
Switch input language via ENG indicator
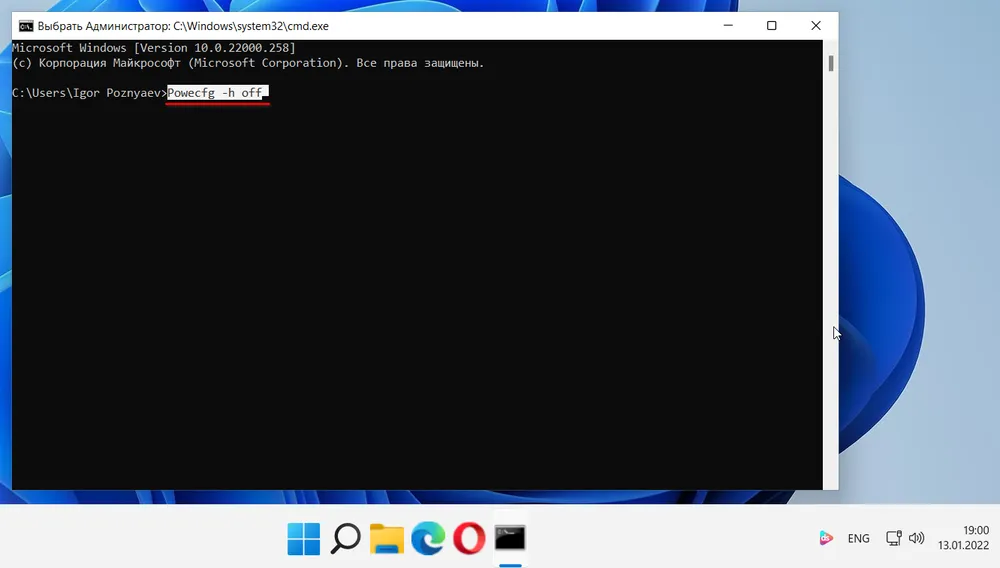coord(858,538)
